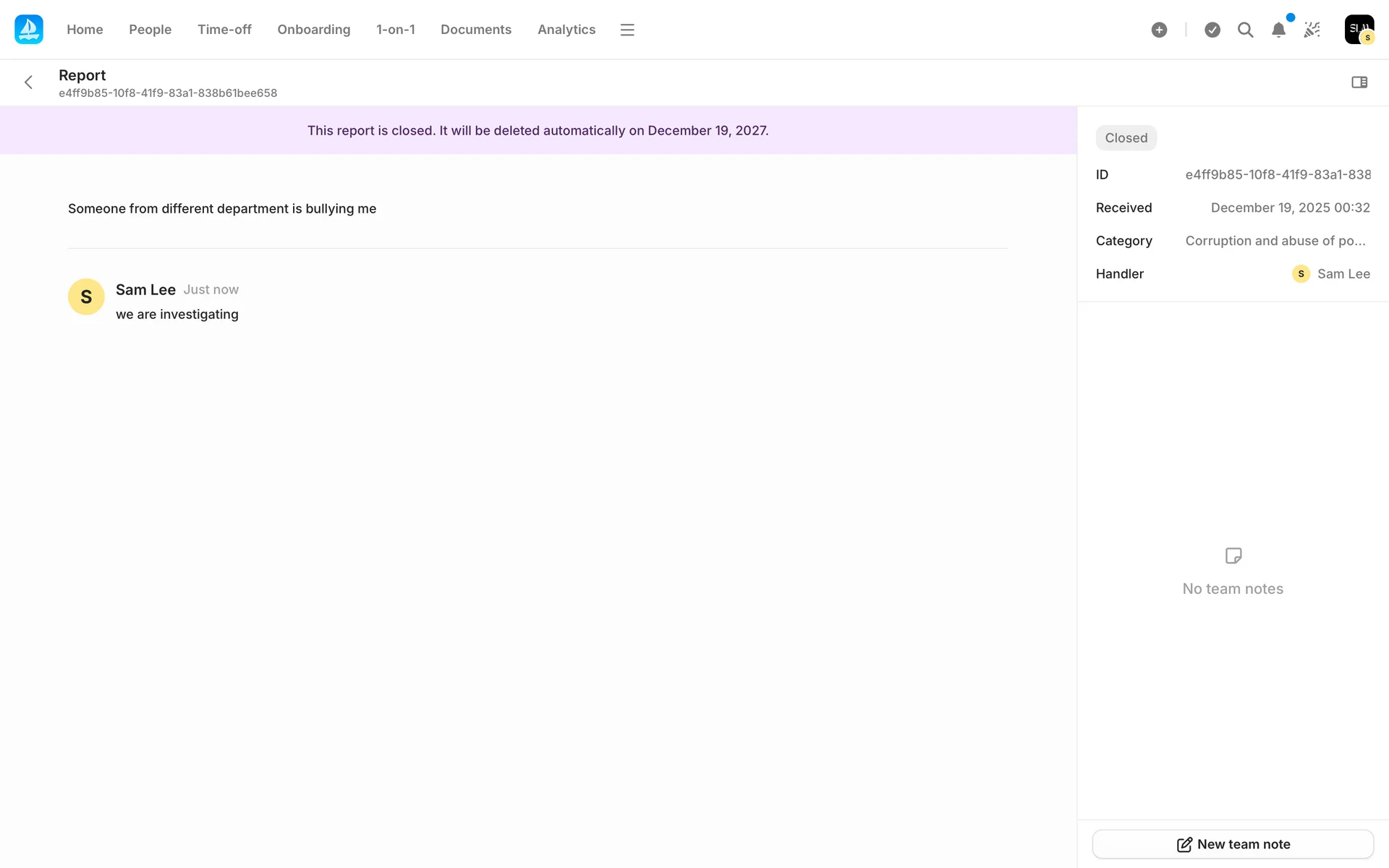
Task: Toggle the side panel layout icon
Action: click(1359, 82)
